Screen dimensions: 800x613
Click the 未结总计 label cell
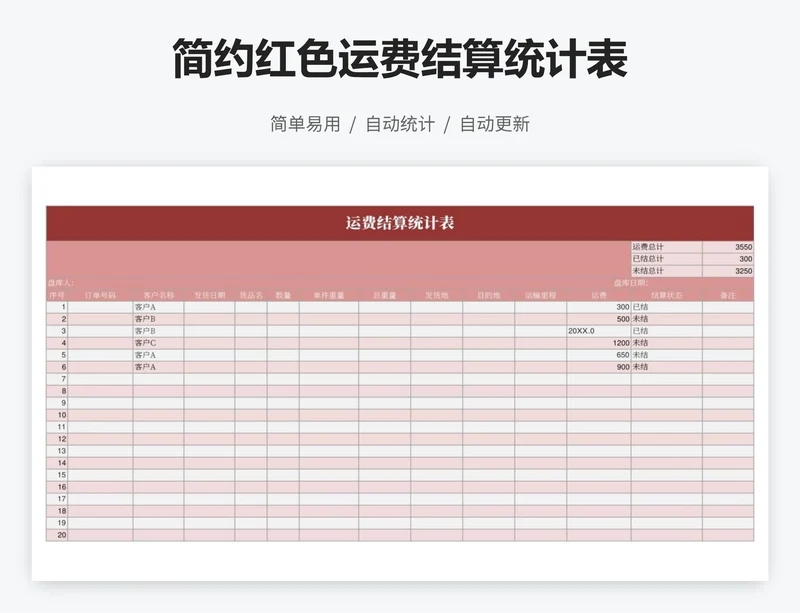666,271
